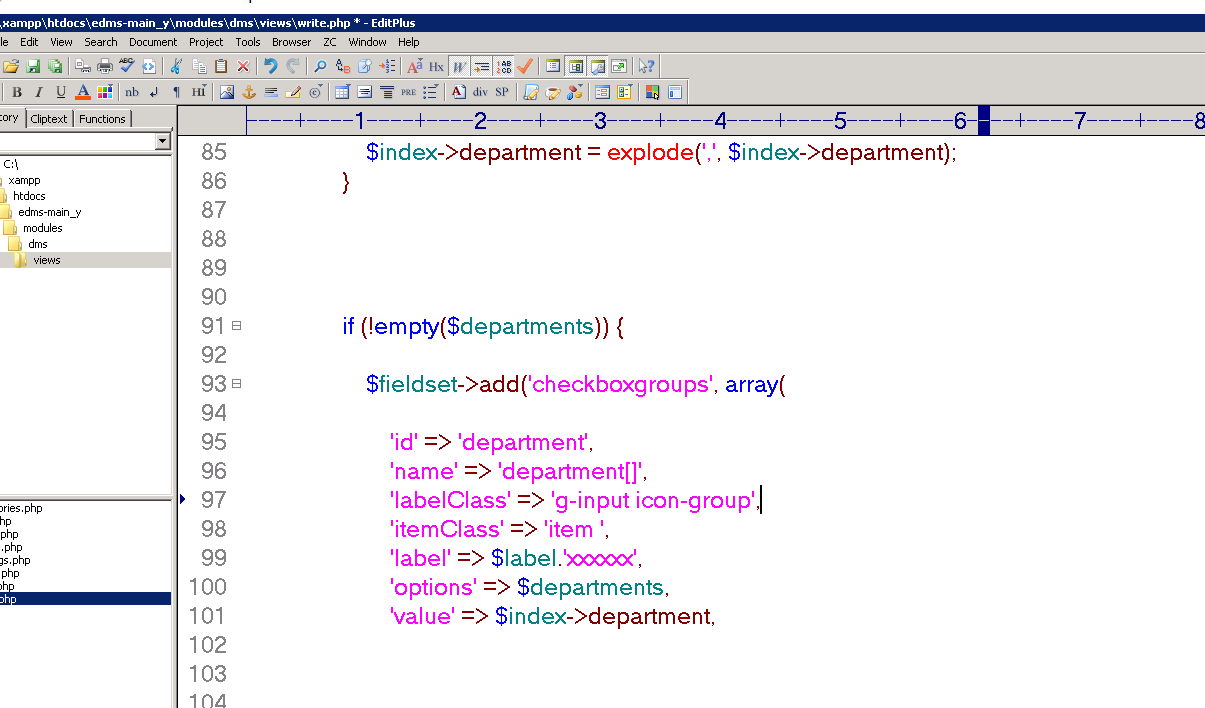Viewport: 1205px width, 708px height.
Task: Open a file with the folder icon
Action: 12,66
